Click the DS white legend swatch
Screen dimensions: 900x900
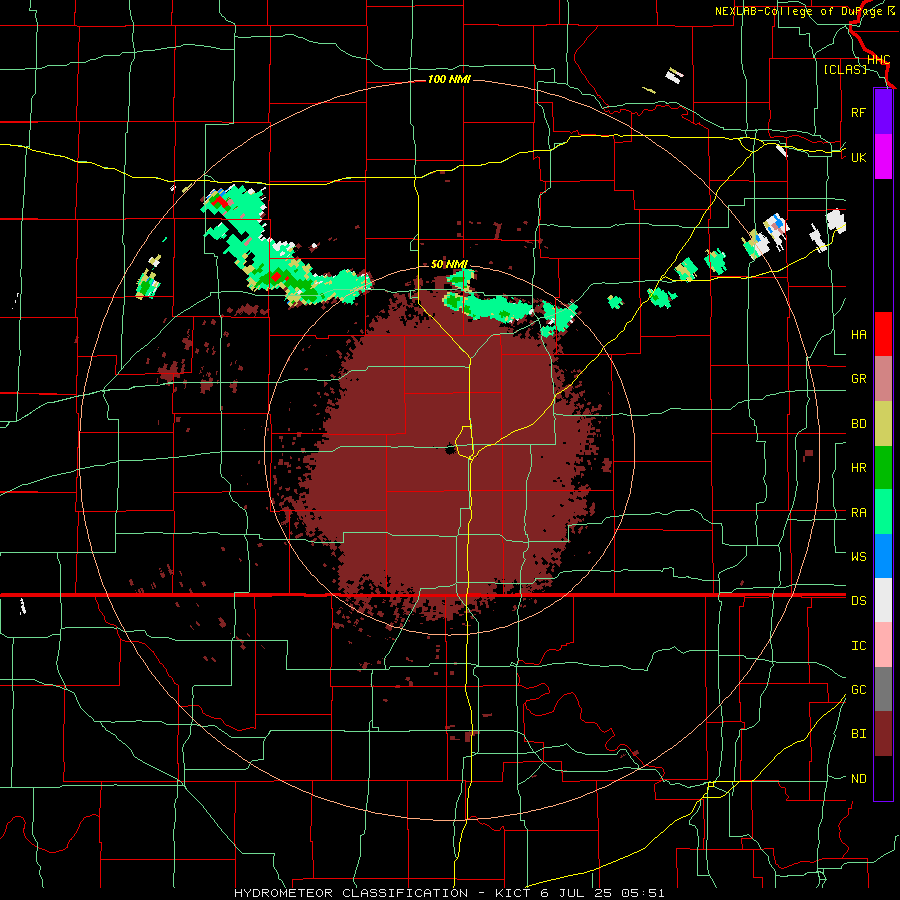(883, 600)
